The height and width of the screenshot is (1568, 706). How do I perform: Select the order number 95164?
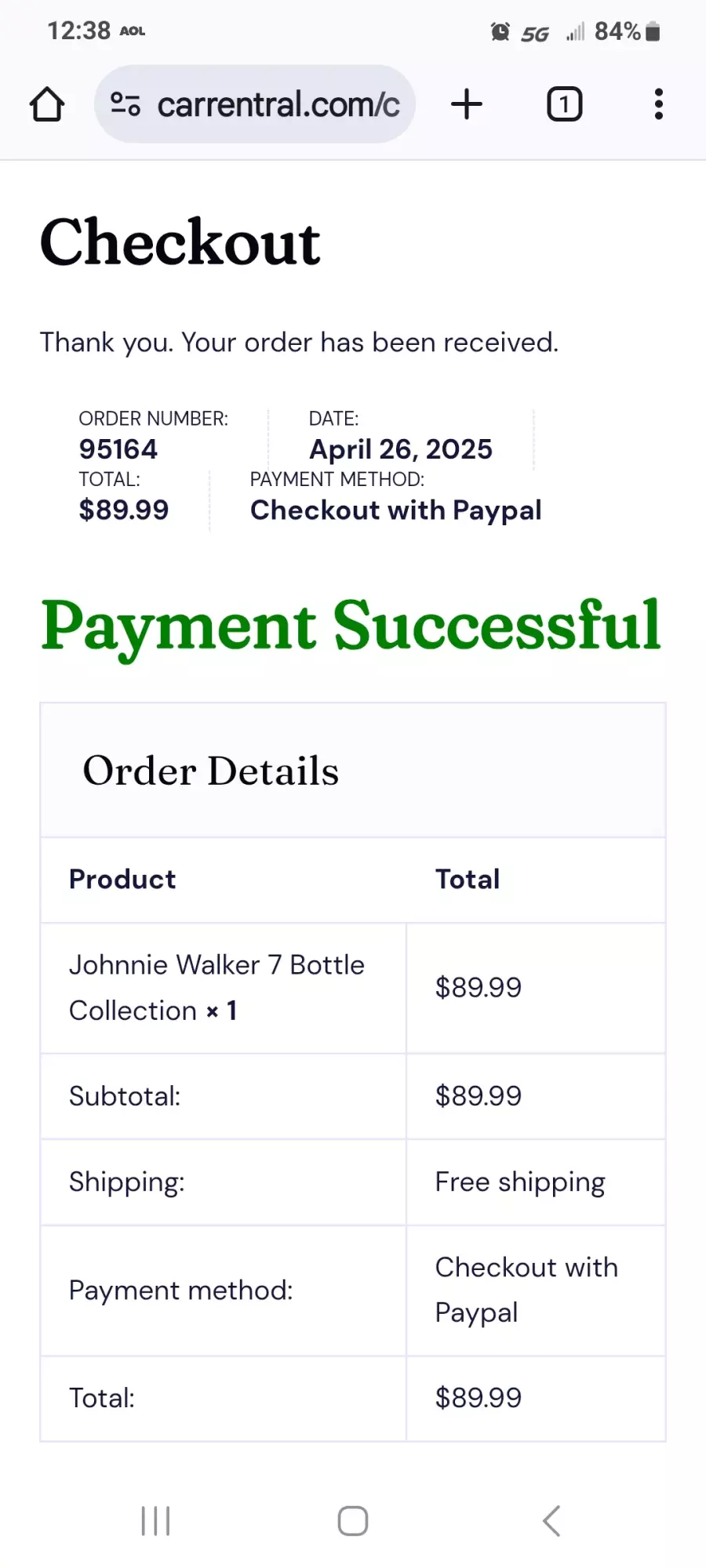click(x=118, y=449)
